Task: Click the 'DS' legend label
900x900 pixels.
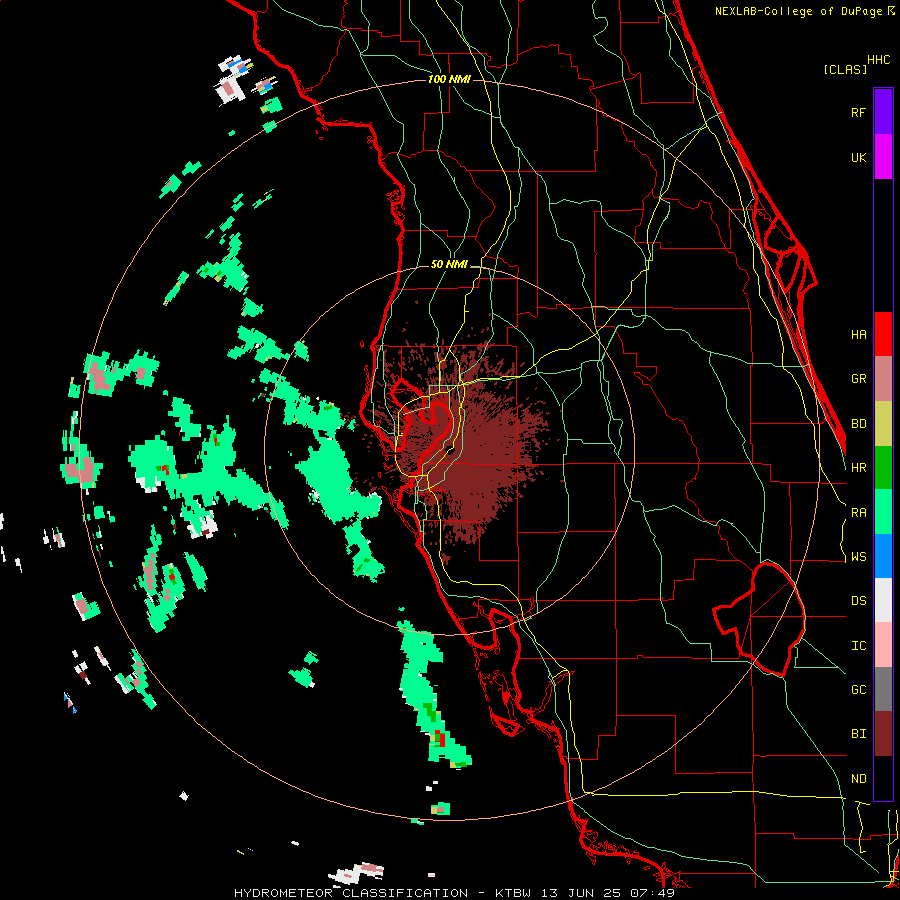Action: [858, 600]
